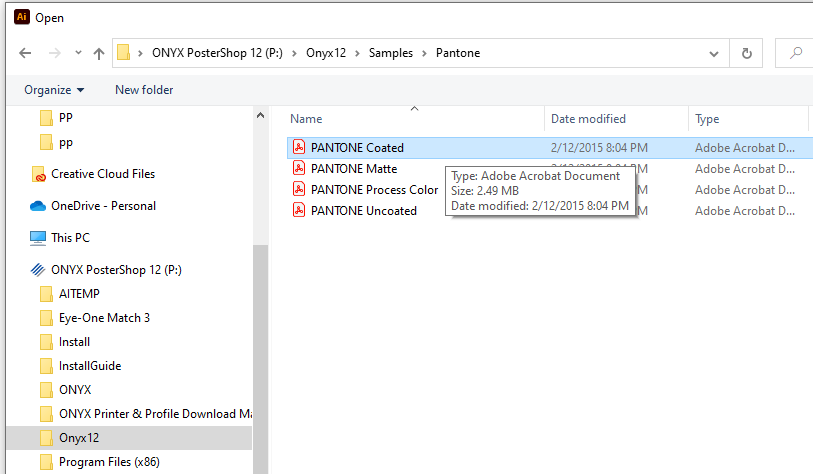Click OneDrive cloud icon
The width and height of the screenshot is (813, 474).
click(38, 206)
